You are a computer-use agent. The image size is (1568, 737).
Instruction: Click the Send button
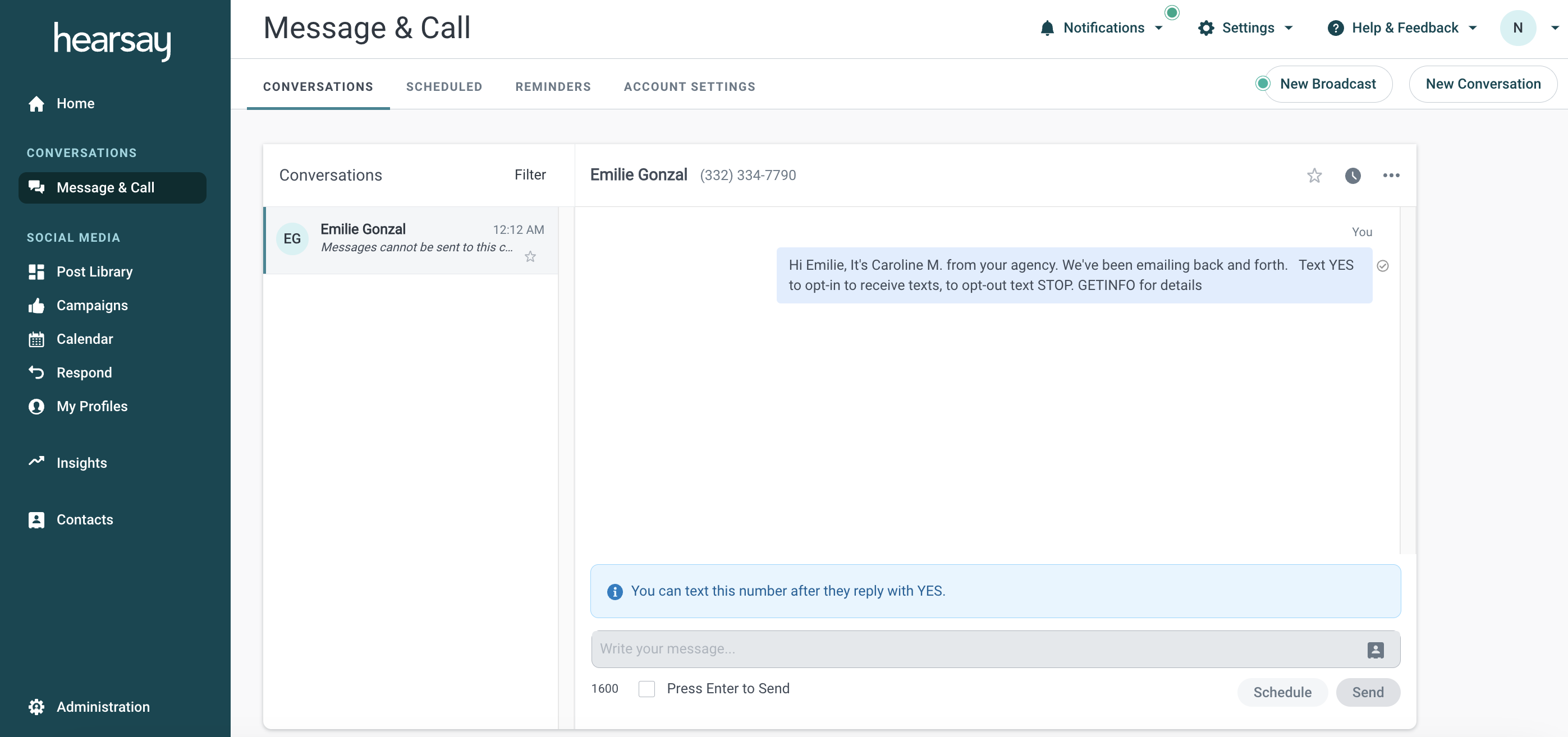1368,693
